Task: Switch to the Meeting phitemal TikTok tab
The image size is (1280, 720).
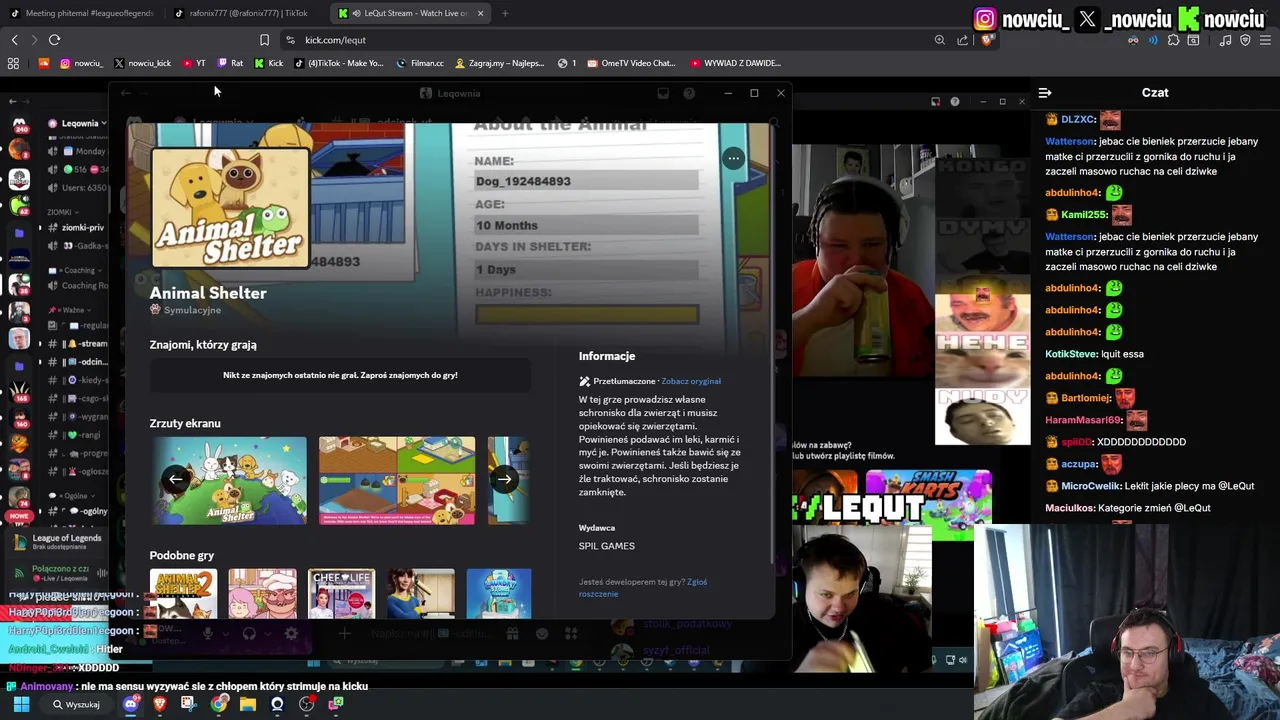Action: [82, 13]
